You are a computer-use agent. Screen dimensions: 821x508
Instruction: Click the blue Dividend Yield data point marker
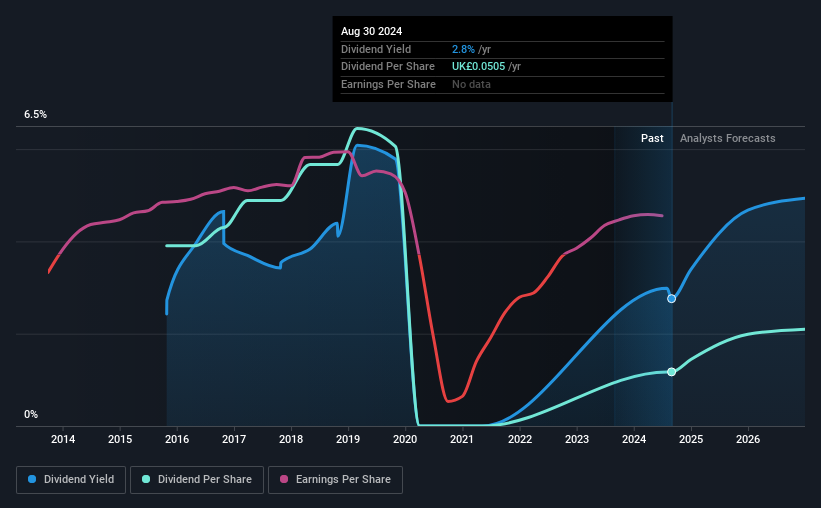click(671, 299)
